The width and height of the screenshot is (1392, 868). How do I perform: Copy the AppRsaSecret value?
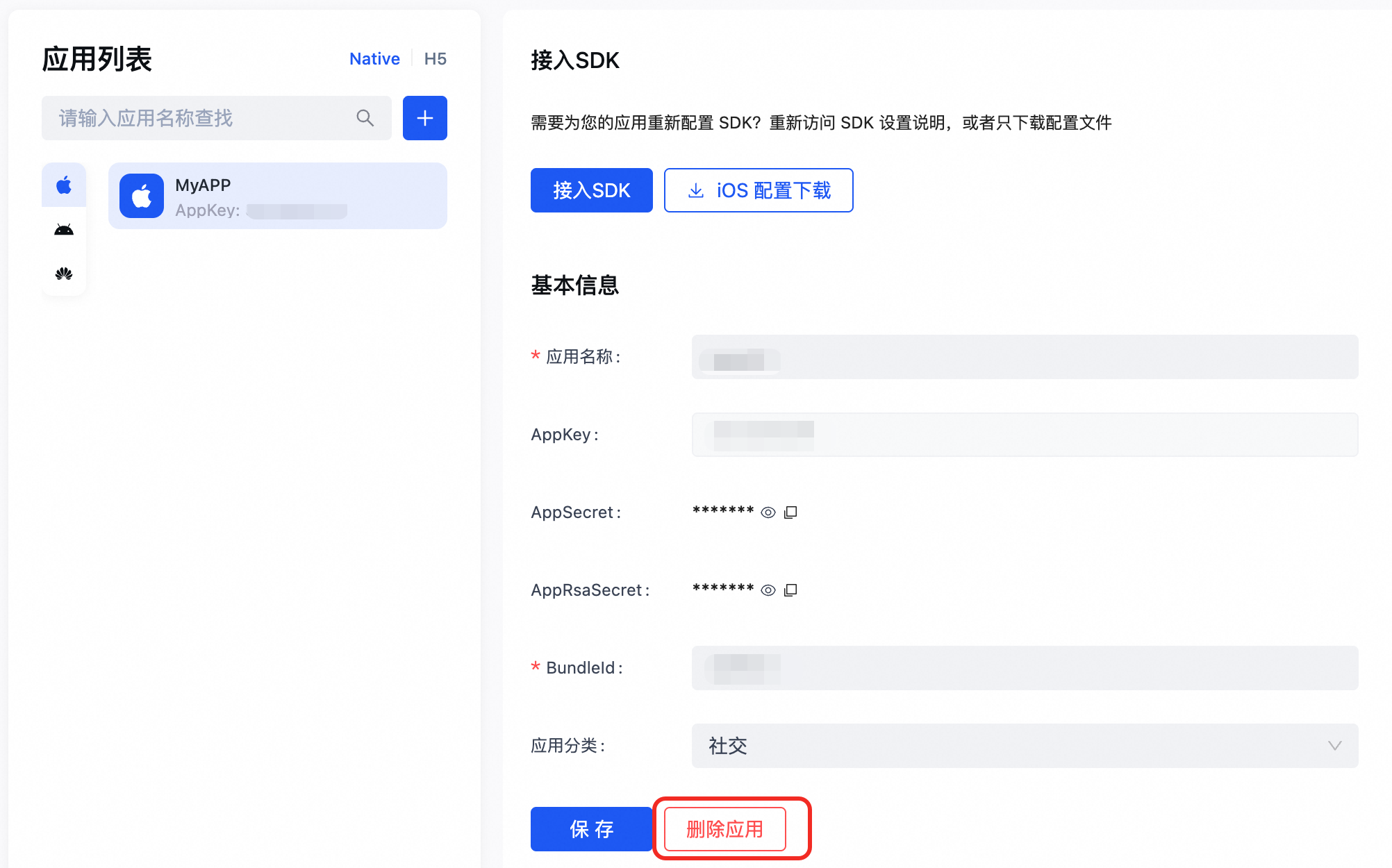coord(790,590)
